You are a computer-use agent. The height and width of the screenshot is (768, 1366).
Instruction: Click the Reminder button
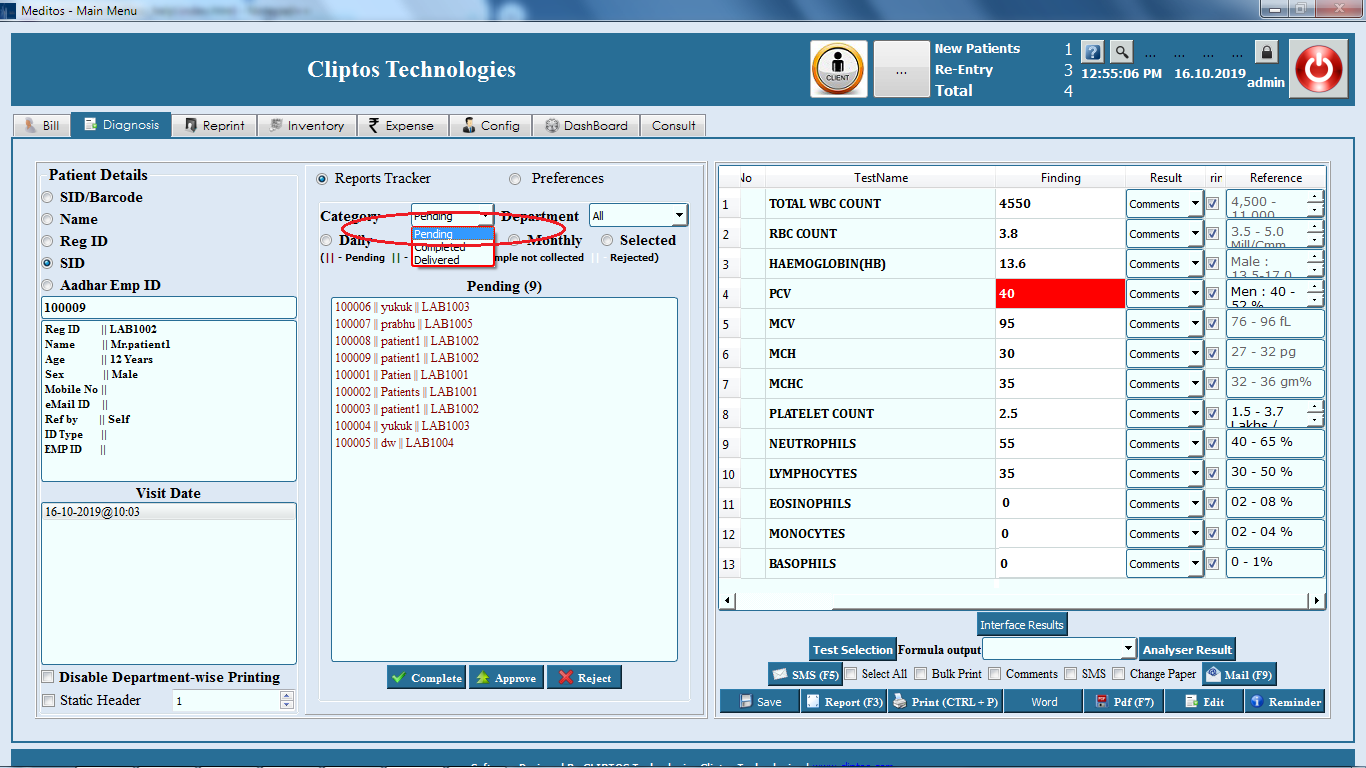click(1285, 701)
